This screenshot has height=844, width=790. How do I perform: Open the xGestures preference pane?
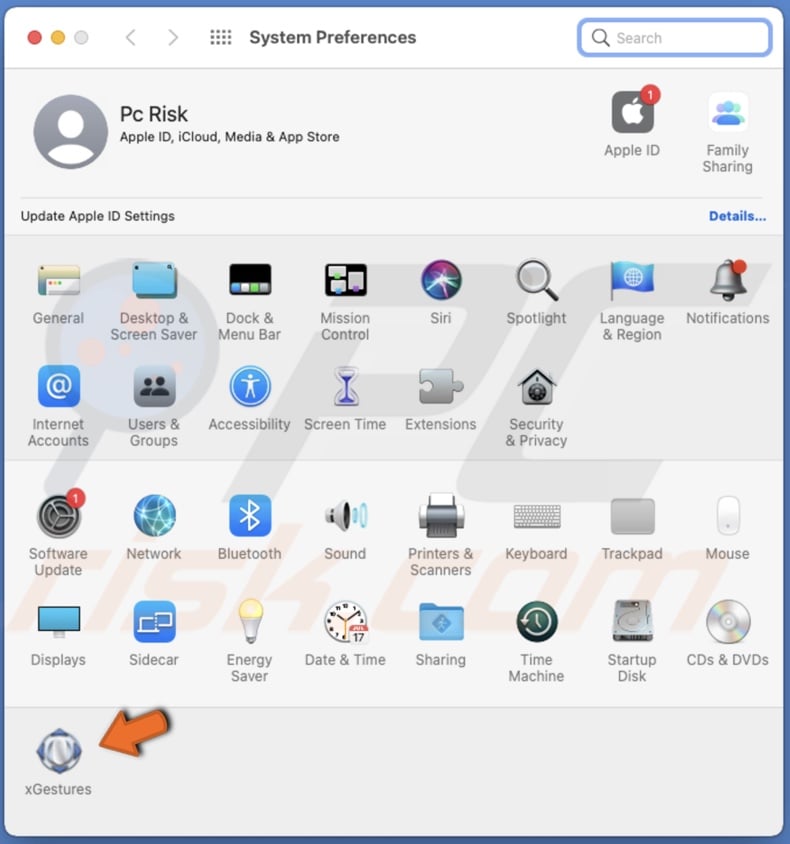click(x=57, y=752)
